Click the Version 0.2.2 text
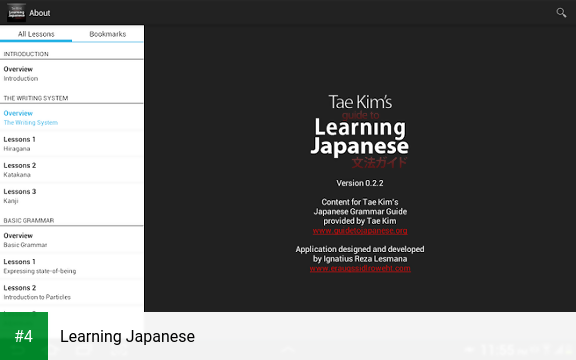576x360 pixels. [360, 183]
